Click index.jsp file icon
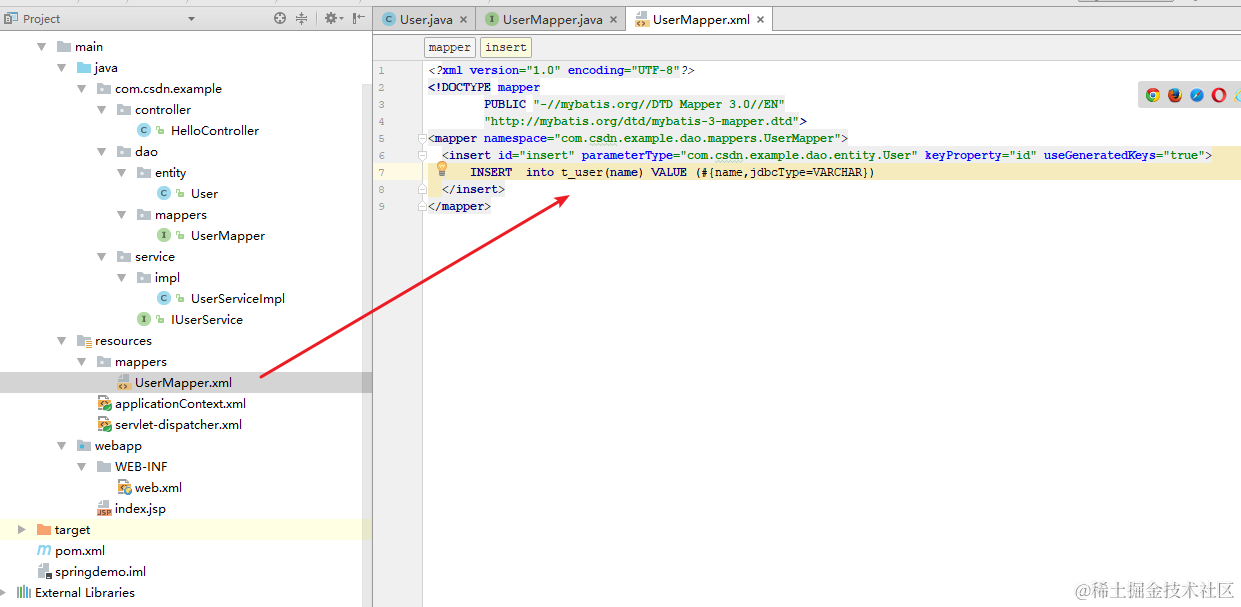This screenshot has height=607, width=1241. tap(104, 508)
